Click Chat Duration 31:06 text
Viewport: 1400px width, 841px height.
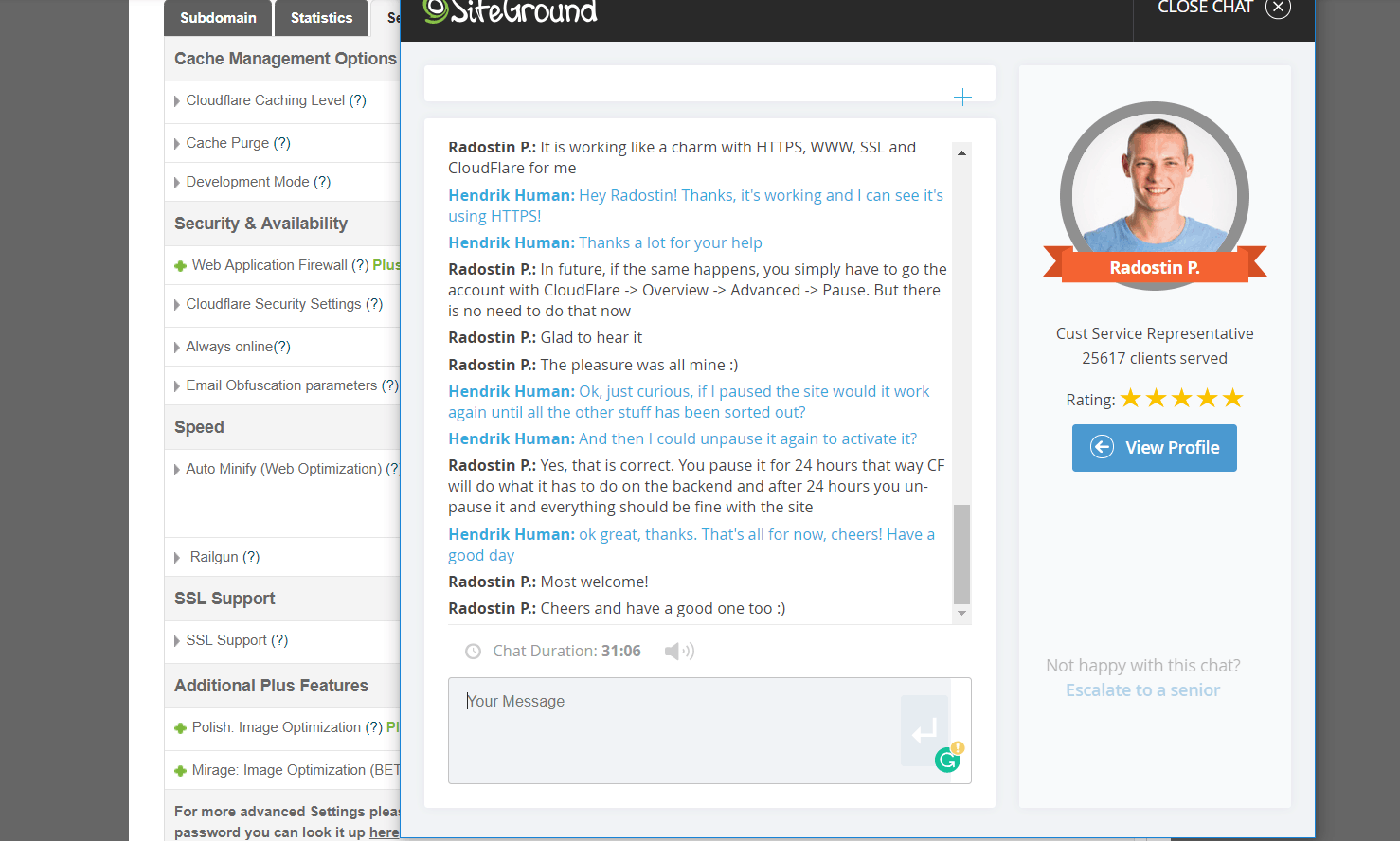pos(566,651)
